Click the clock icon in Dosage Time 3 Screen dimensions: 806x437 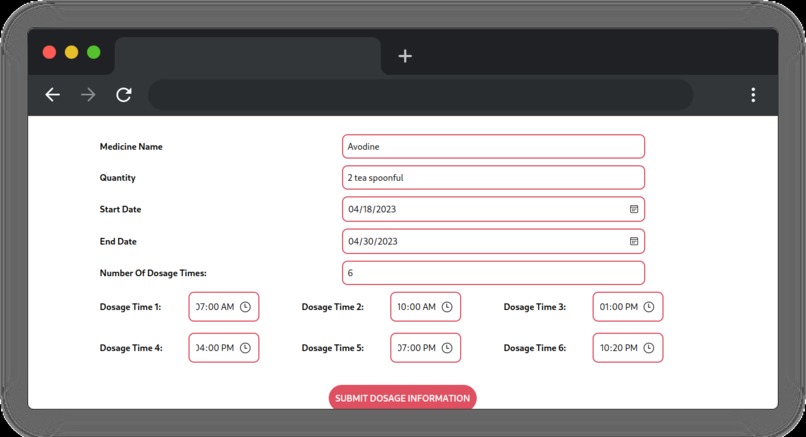click(649, 307)
